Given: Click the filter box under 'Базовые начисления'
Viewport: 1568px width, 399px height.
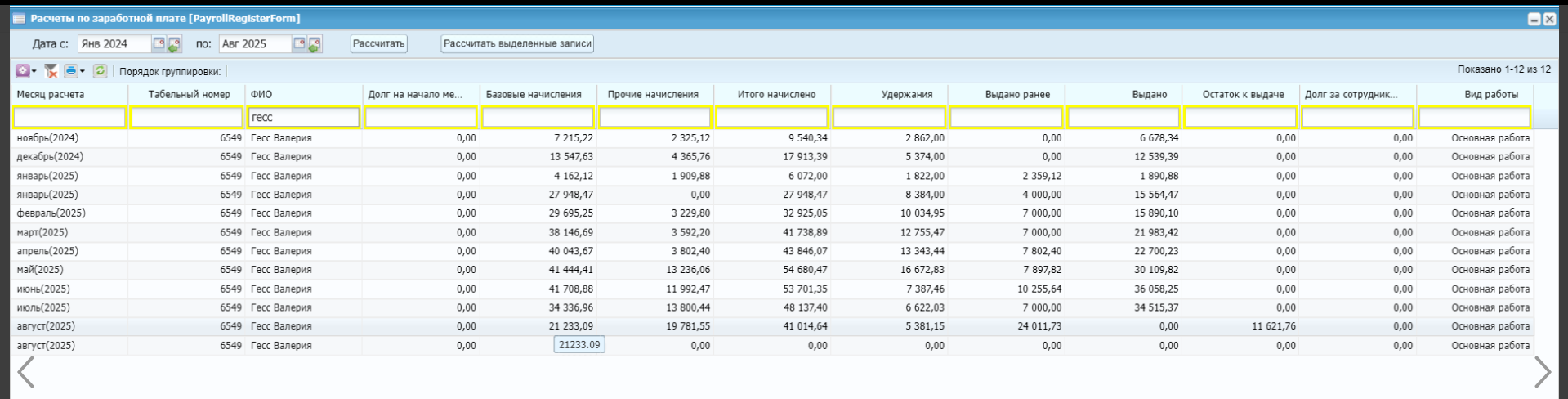Looking at the screenshot, I should click(x=538, y=118).
